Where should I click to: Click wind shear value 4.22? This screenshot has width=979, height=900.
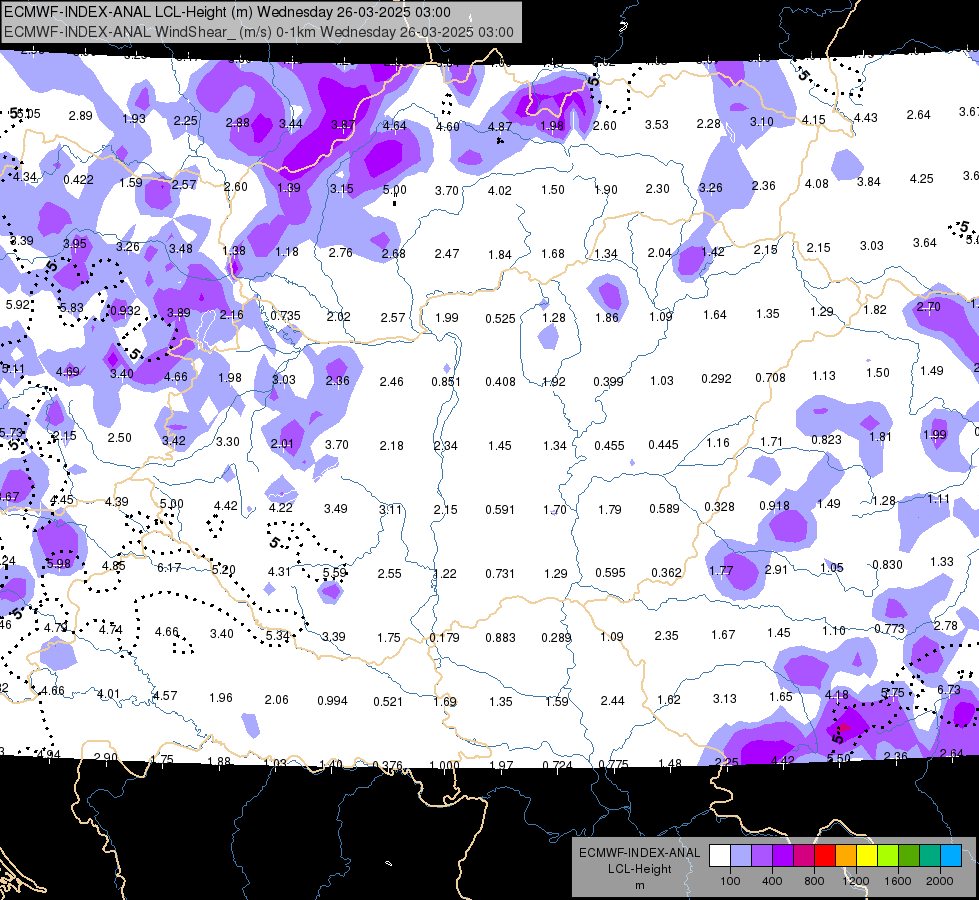tap(280, 508)
